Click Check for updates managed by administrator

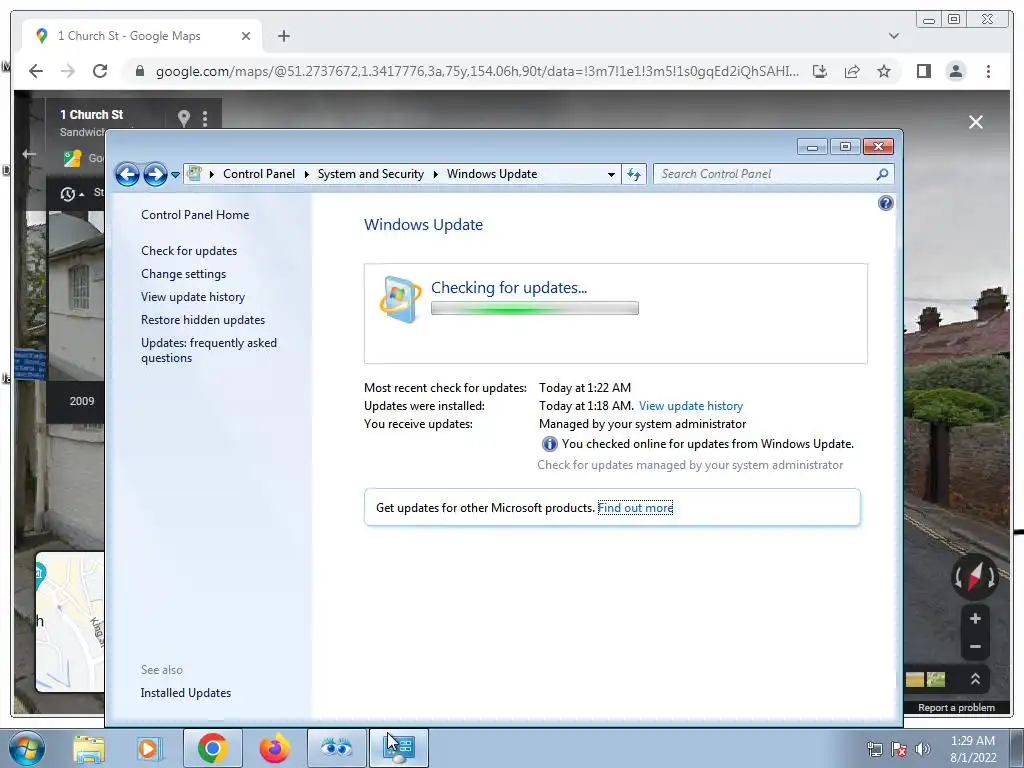pyautogui.click(x=690, y=465)
